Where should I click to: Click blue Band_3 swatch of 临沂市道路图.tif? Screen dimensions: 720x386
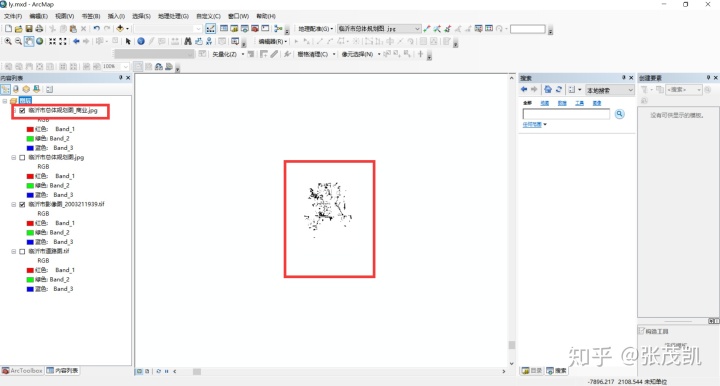pyautogui.click(x=30, y=289)
